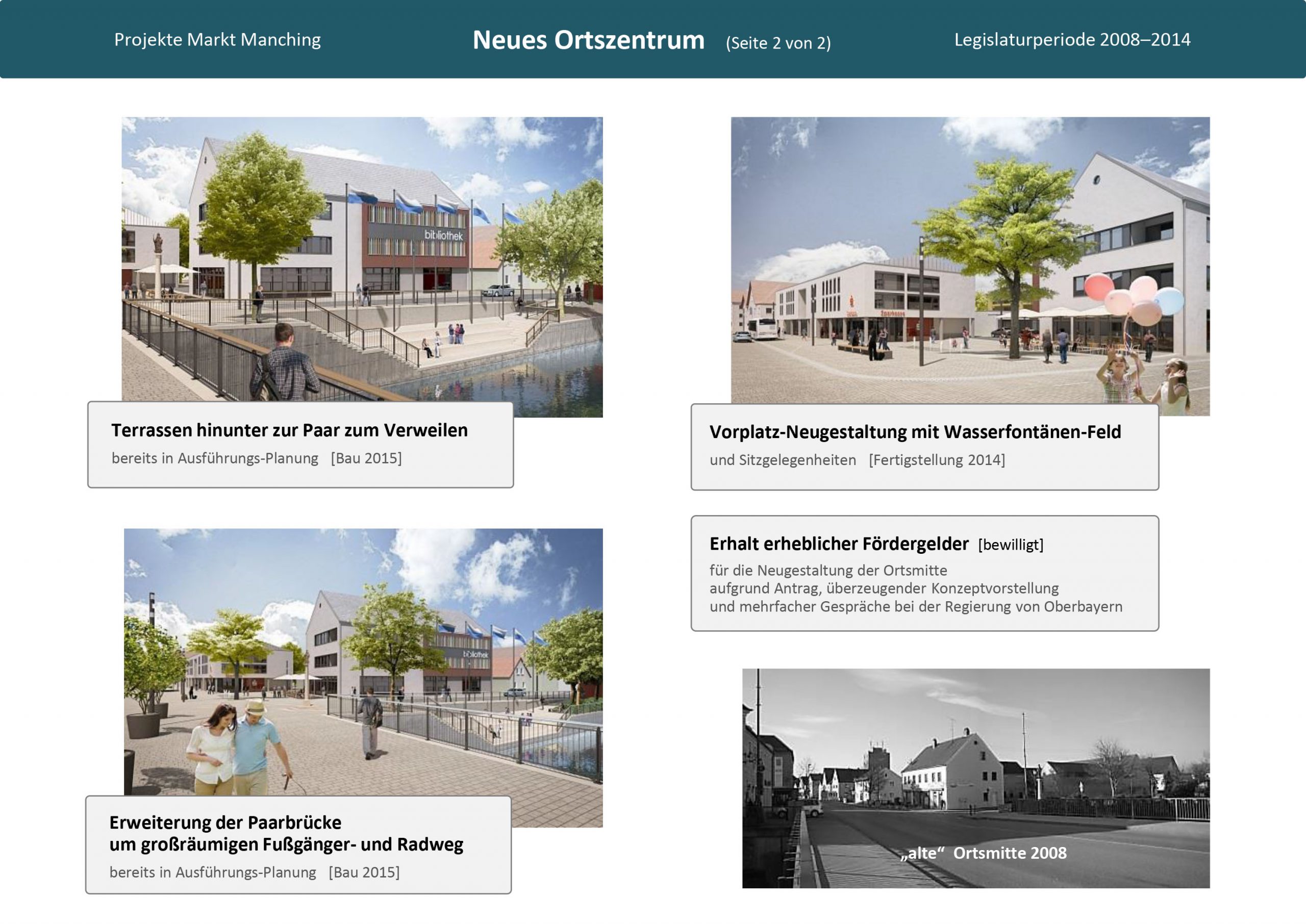
Task: Click the 'bibliothek' sign in the top-left rendering
Action: (x=443, y=235)
